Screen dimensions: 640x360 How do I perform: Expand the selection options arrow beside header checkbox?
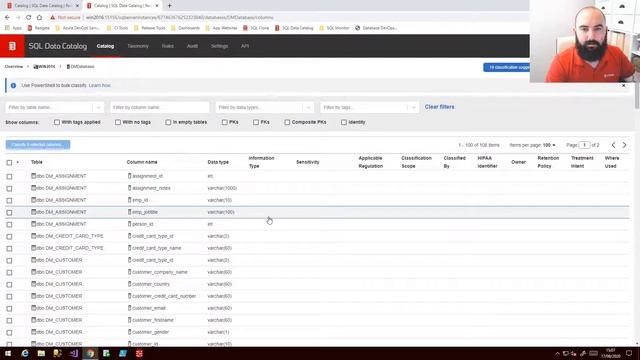click(x=18, y=162)
